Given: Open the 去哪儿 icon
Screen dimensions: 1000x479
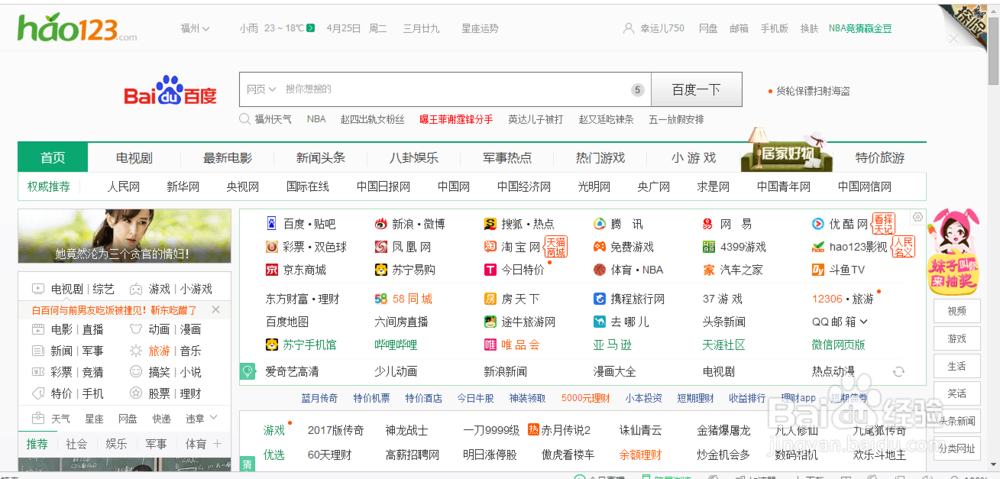Looking at the screenshot, I should click(599, 321).
